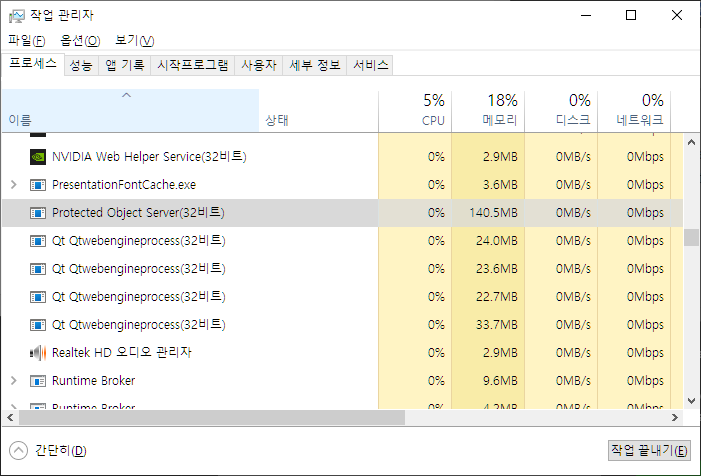The image size is (701, 476).
Task: Click the Protected Object Server process icon
Action: tap(38, 213)
